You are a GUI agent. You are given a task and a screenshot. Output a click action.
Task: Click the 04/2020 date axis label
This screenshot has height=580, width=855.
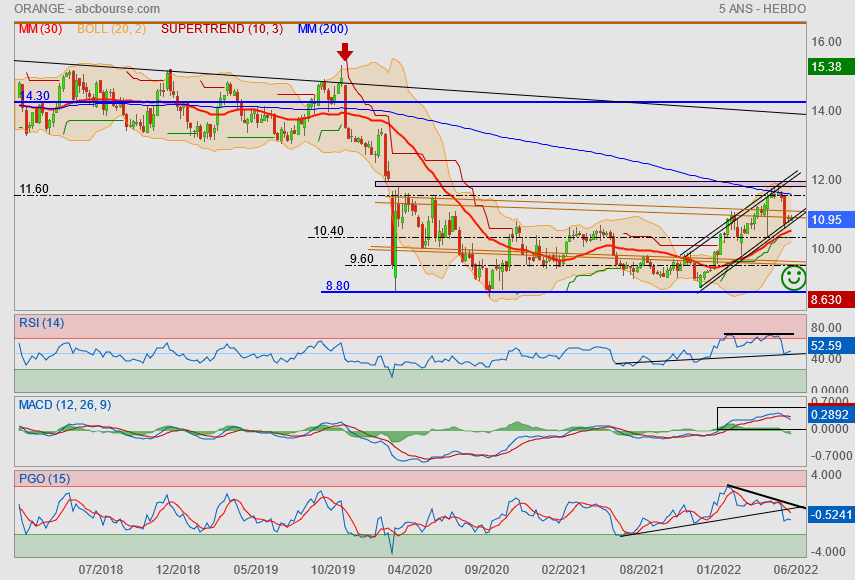coord(410,570)
